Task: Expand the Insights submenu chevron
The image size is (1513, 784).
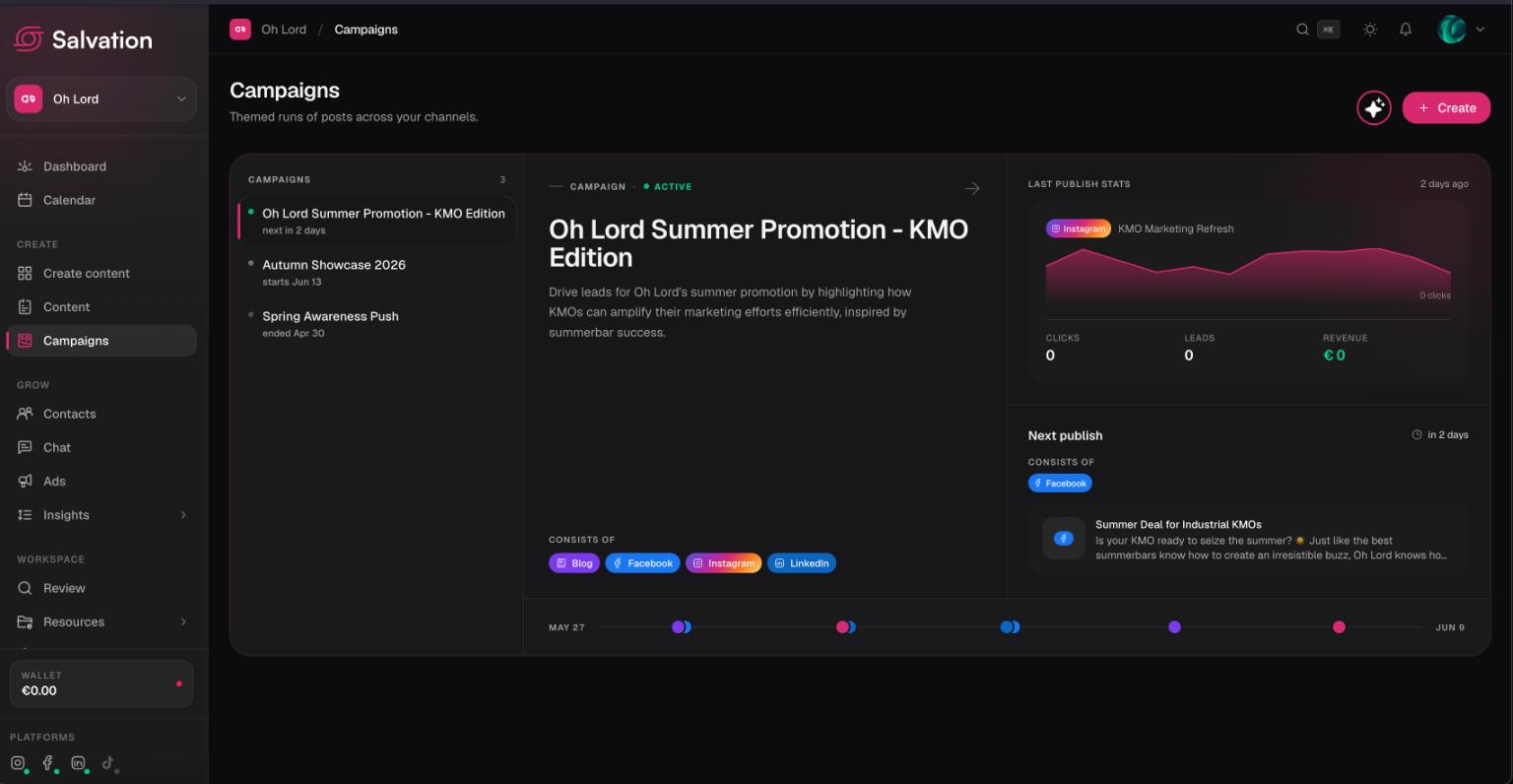Action: [x=183, y=515]
